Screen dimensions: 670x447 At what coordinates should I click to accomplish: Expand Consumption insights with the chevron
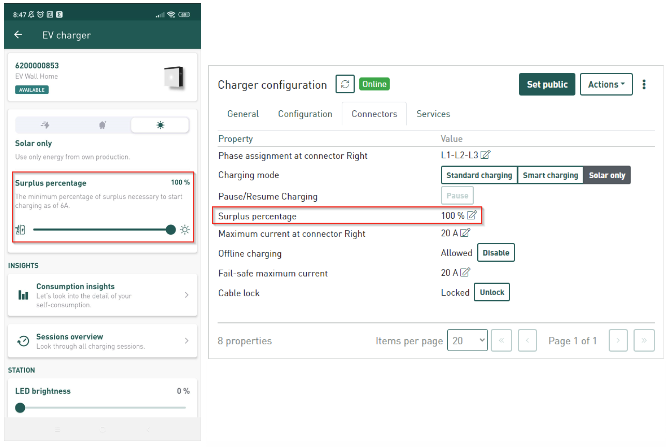(186, 295)
